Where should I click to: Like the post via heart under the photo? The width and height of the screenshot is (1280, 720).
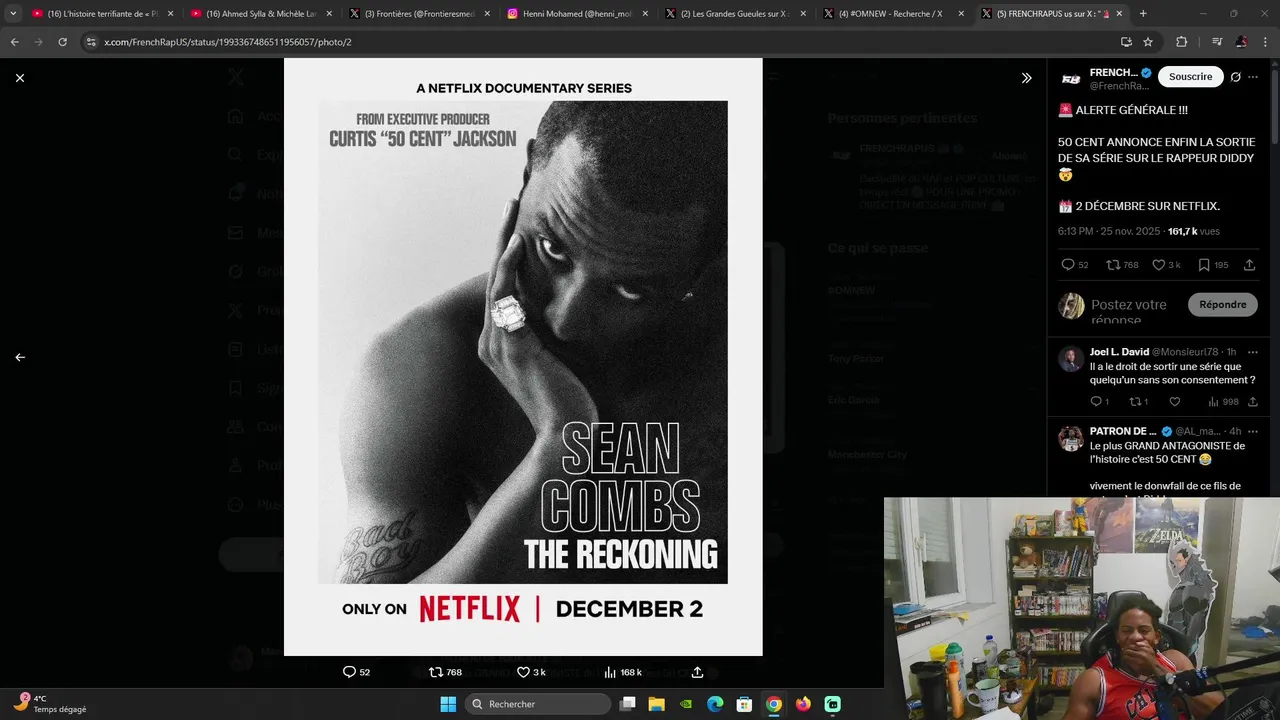pos(523,672)
